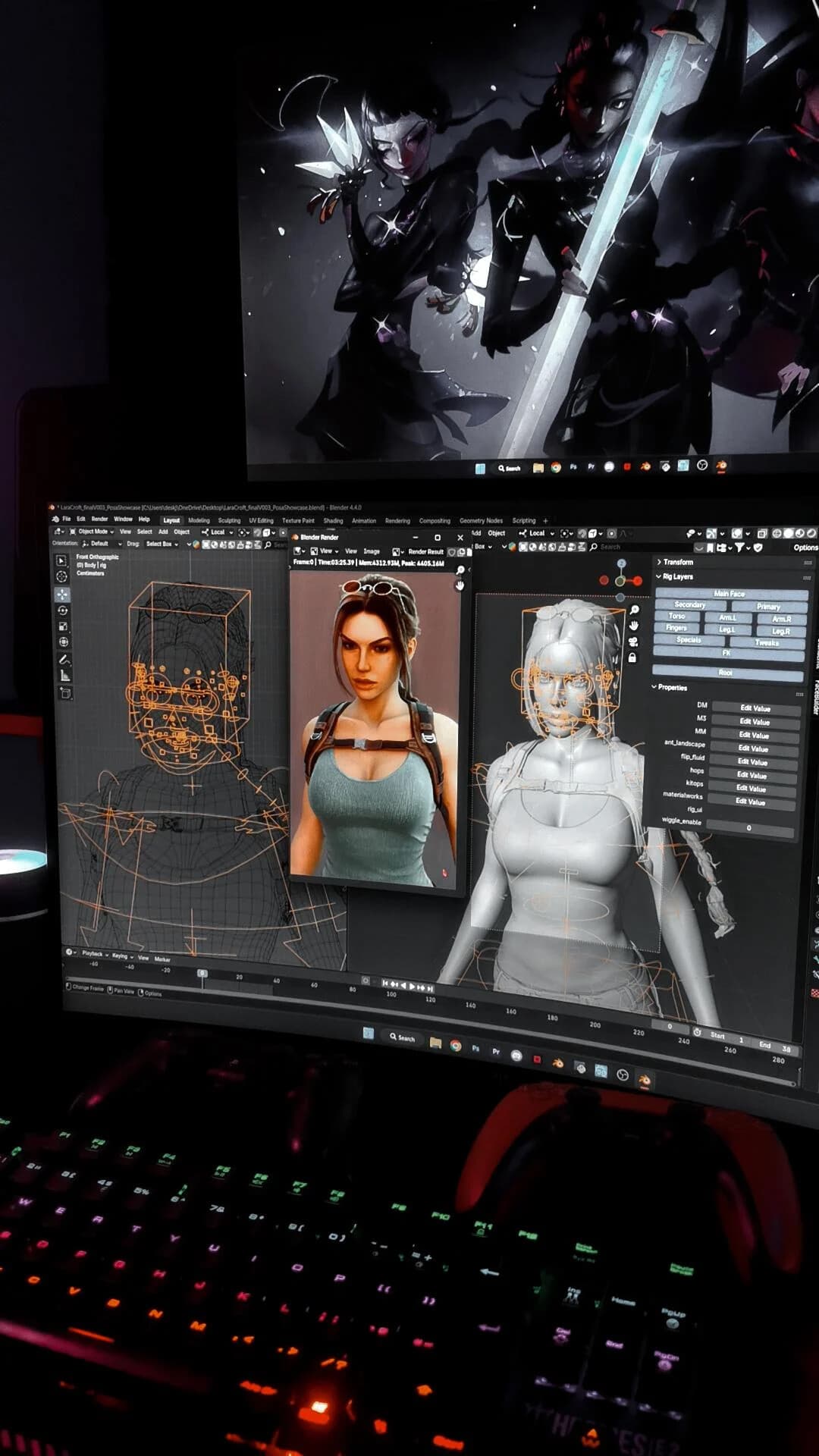Click Edit Value for hops property
This screenshot has height=1456, width=819.
tap(752, 775)
